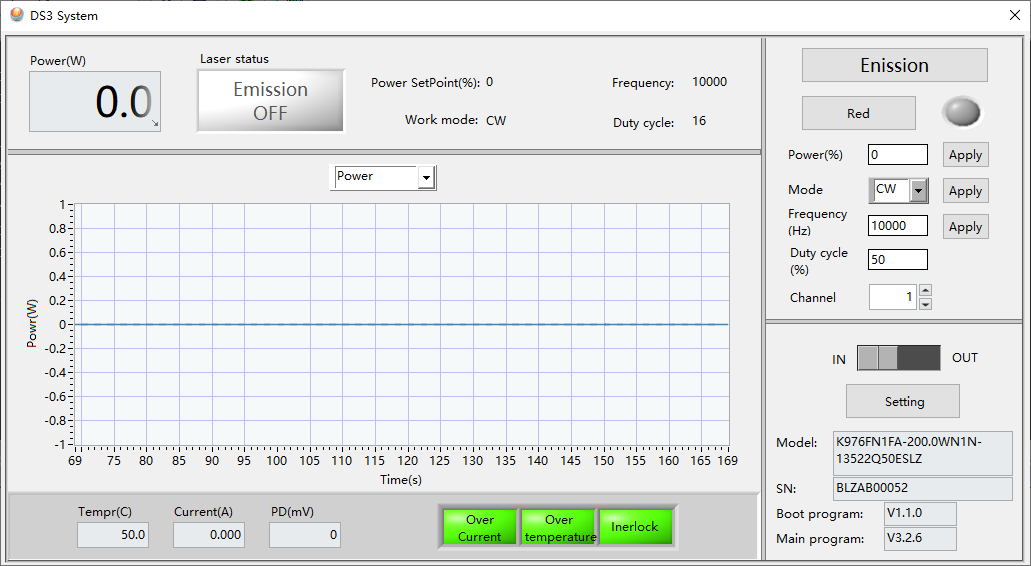The height and width of the screenshot is (566, 1031).
Task: Click the Over Current status indicator
Action: pos(480,528)
